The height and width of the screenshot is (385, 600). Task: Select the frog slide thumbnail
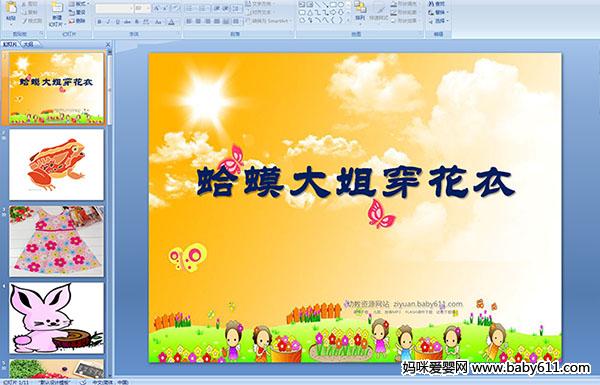(x=57, y=165)
